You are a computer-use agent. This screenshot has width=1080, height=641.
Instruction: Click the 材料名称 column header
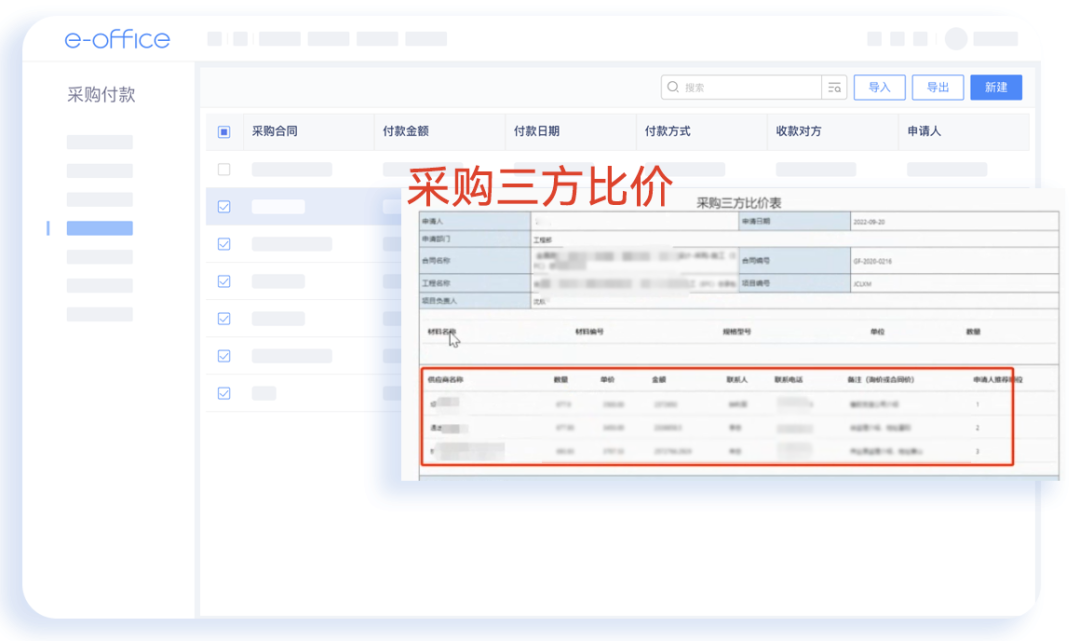tap(442, 332)
